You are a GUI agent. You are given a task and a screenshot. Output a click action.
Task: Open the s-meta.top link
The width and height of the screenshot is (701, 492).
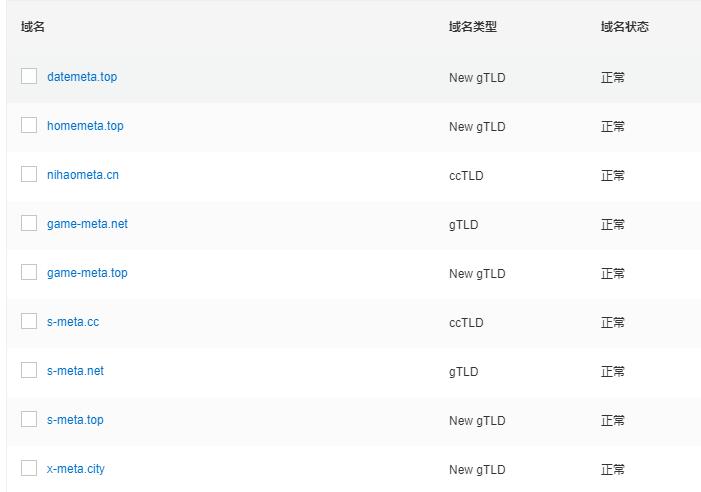tap(75, 420)
